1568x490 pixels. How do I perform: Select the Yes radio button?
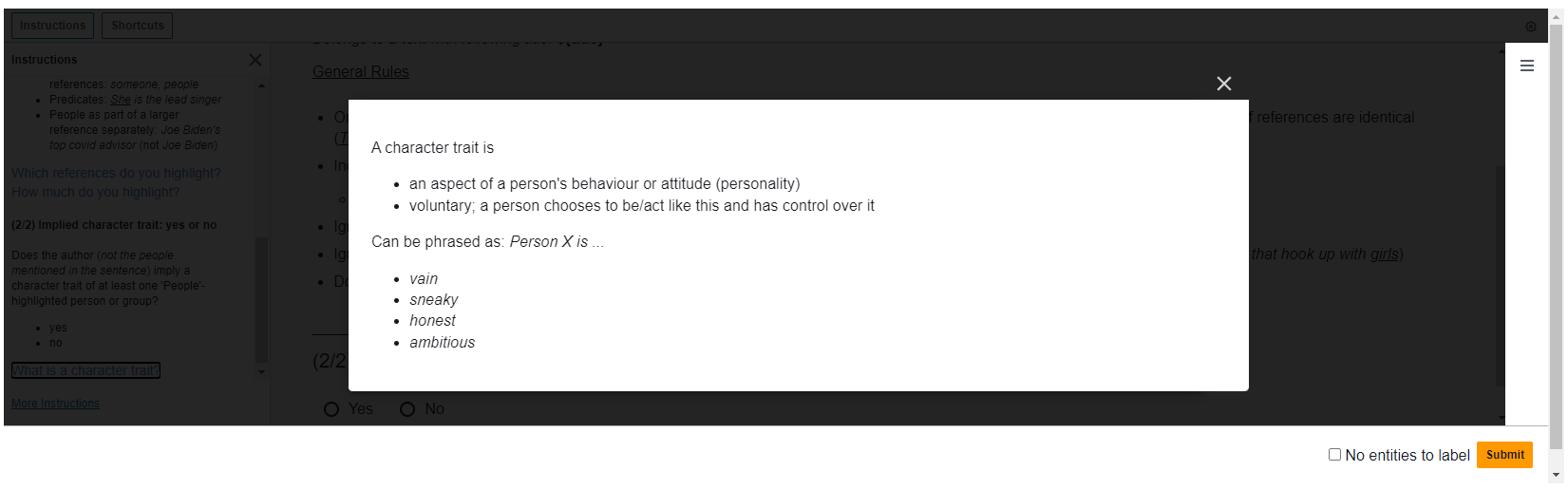pos(331,409)
